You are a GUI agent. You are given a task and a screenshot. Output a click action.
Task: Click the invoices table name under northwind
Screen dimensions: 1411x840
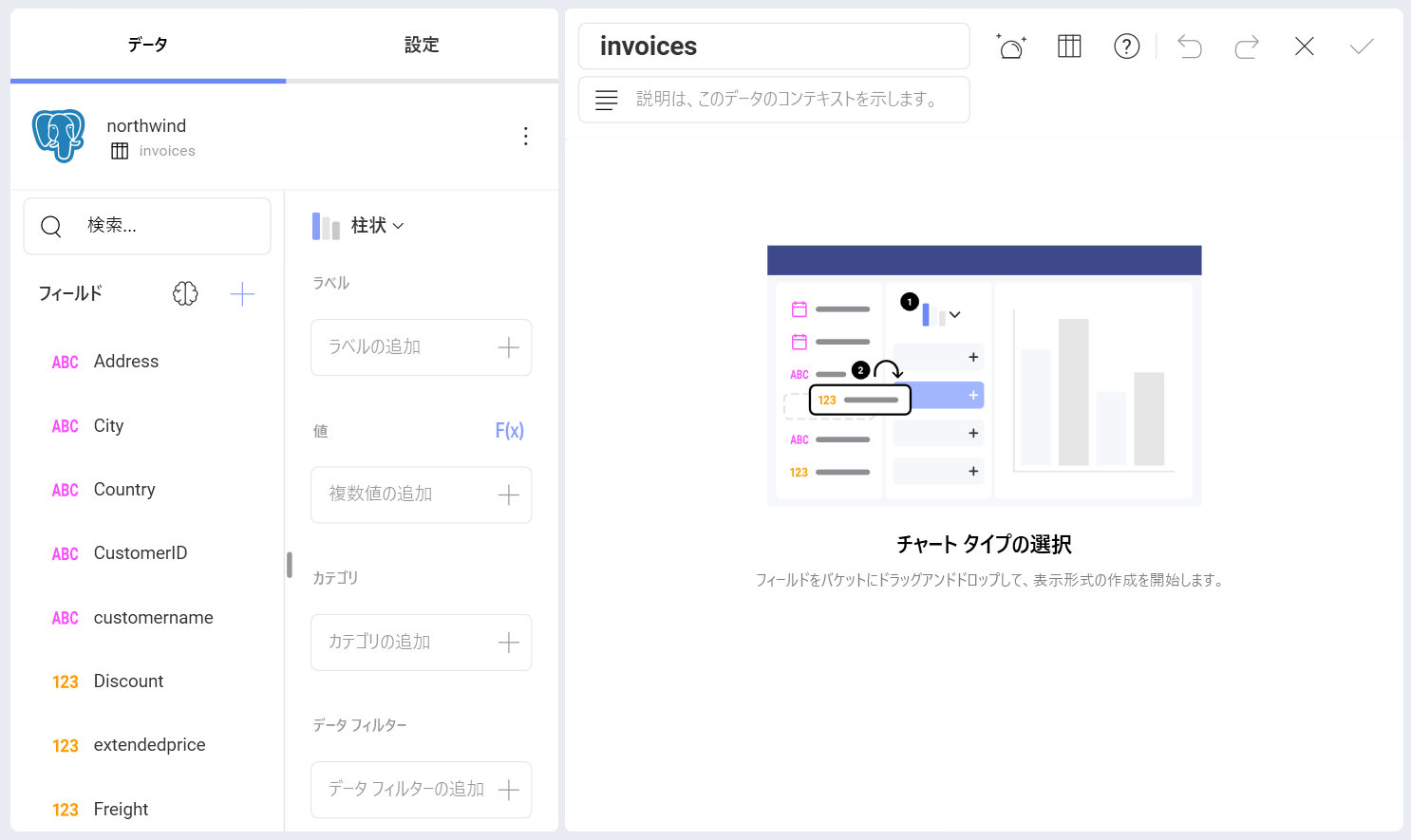[x=167, y=151]
